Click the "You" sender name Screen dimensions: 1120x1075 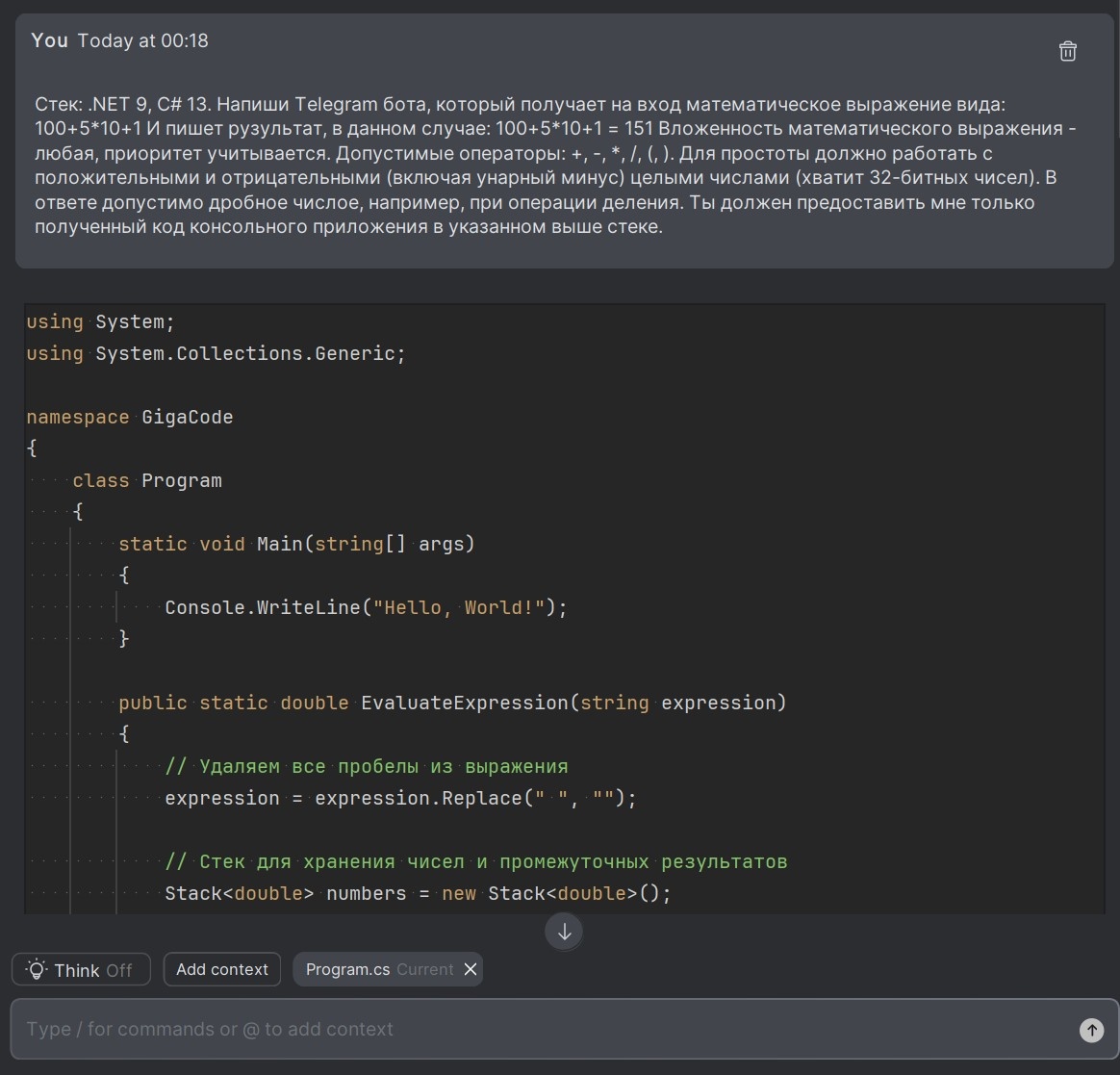pyautogui.click(x=49, y=40)
